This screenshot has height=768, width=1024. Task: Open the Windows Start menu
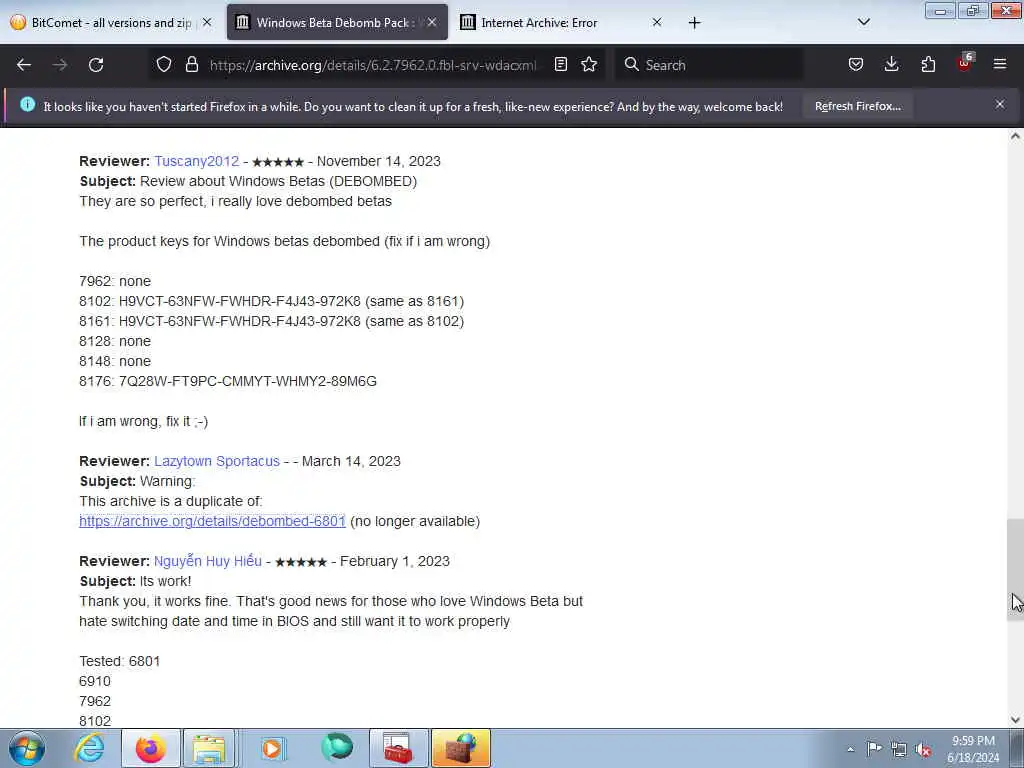[27, 748]
